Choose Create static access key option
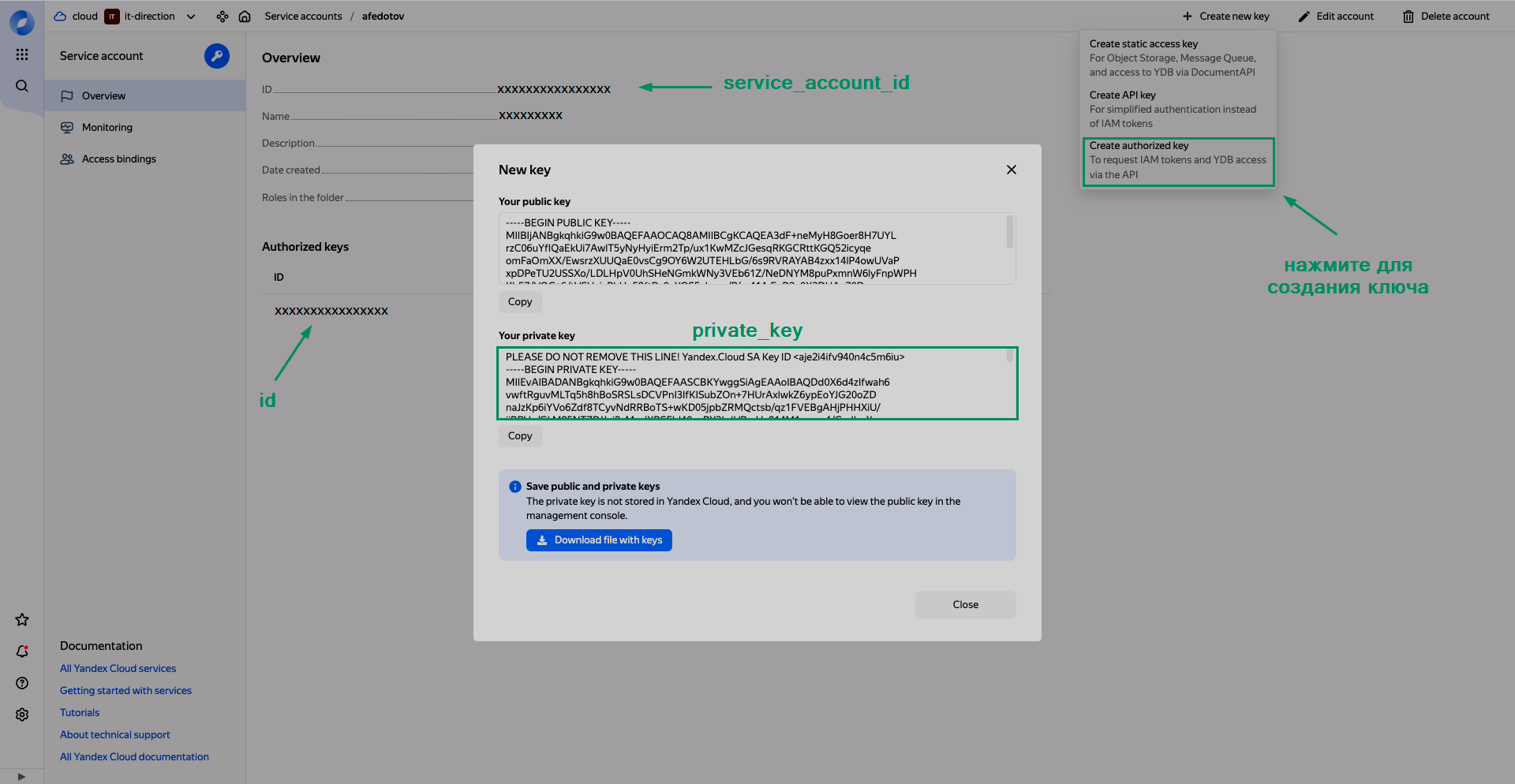This screenshot has width=1515, height=784. coord(1178,58)
